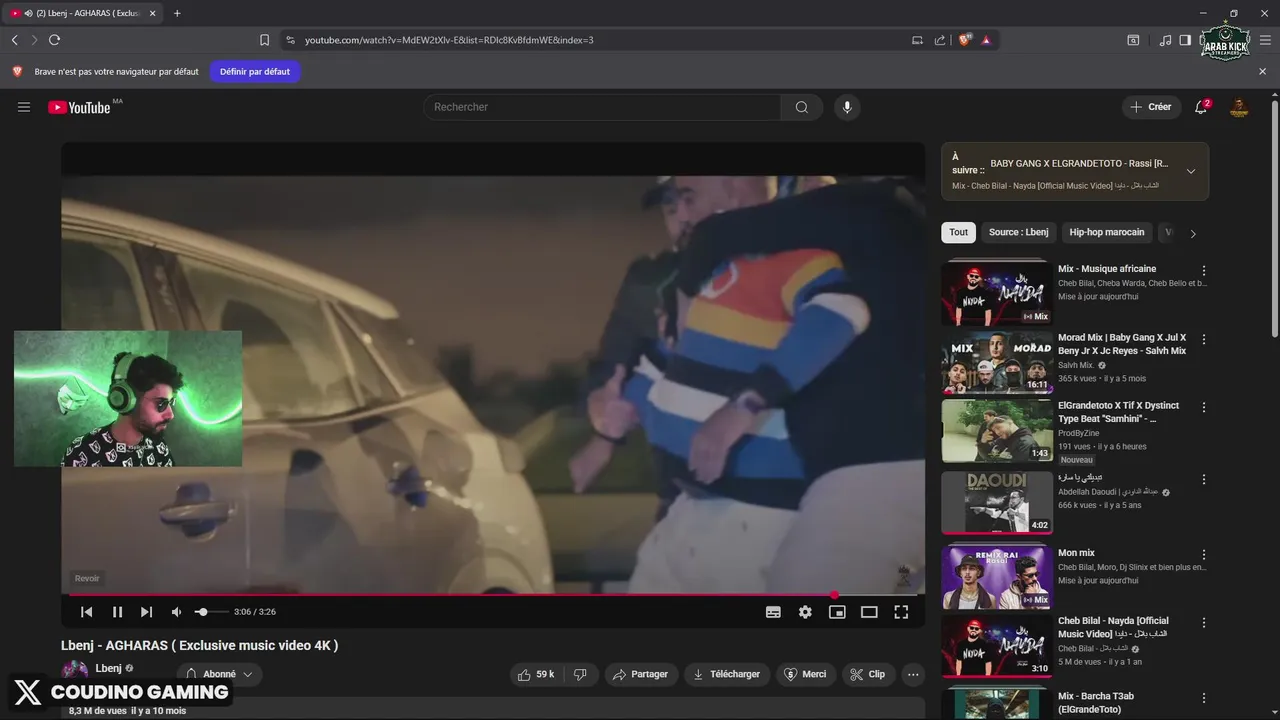Open the YouTube hamburger guide menu
Viewport: 1280px width, 720px height.
[x=24, y=107]
